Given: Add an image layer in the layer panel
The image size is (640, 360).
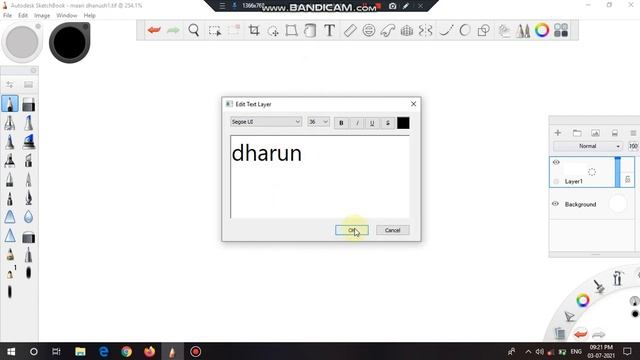Looking at the screenshot, I should [596, 133].
